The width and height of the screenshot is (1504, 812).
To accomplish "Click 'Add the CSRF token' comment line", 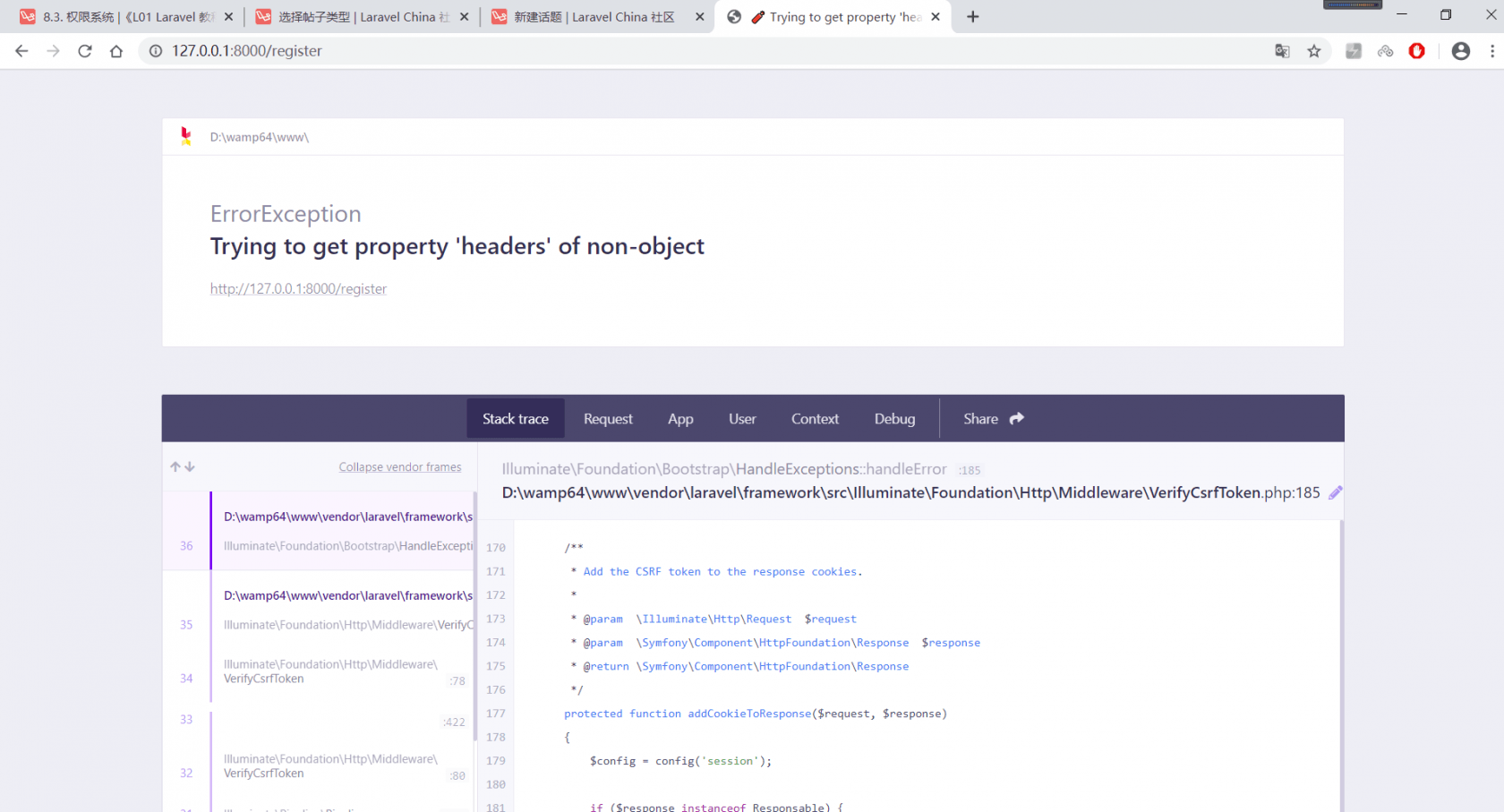I will 716,571.
